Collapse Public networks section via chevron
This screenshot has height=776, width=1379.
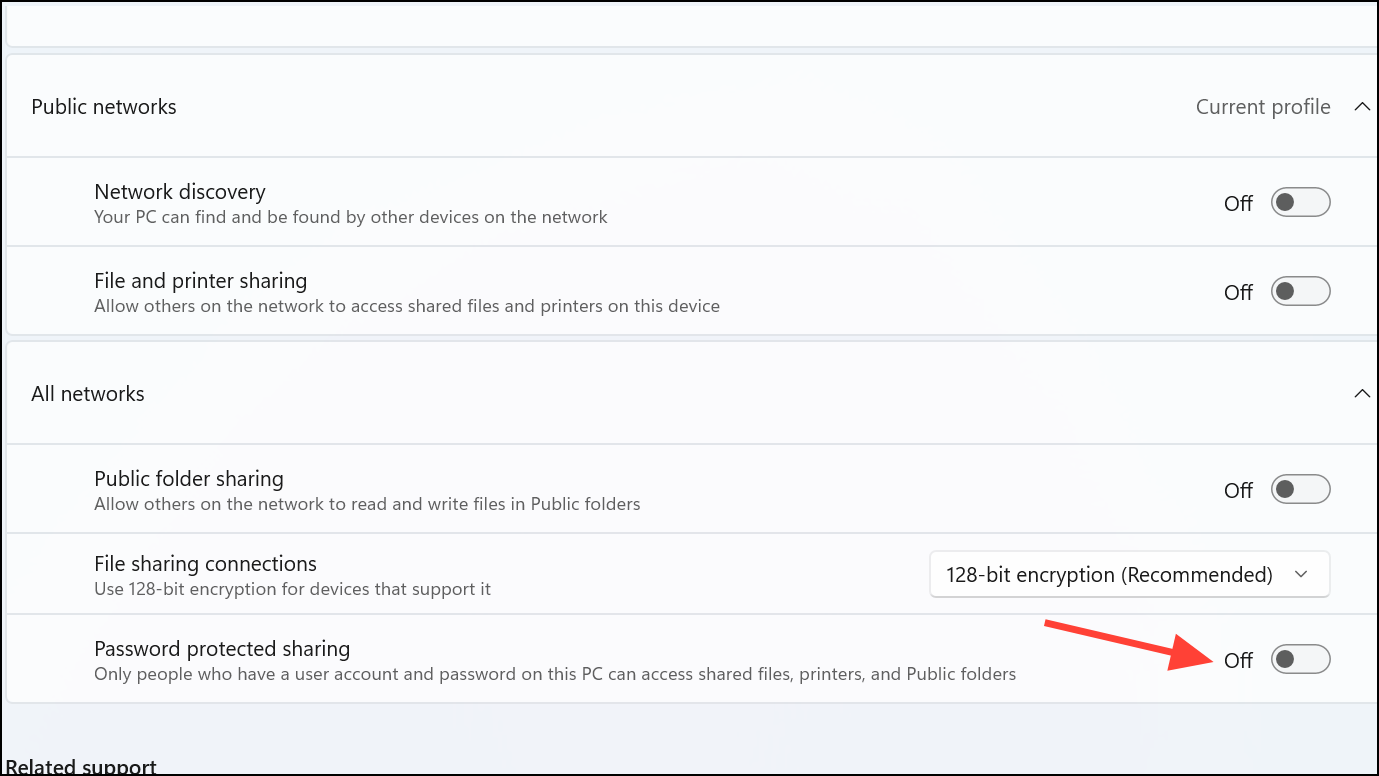point(1361,107)
